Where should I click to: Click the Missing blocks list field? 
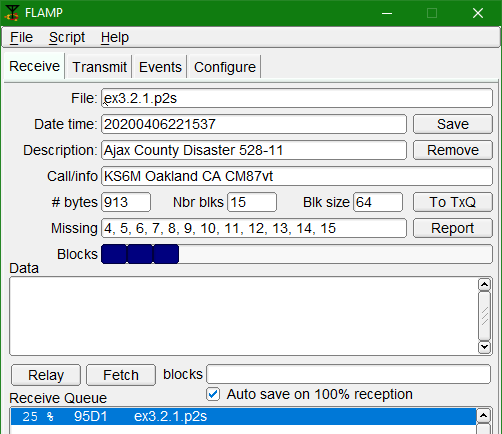point(254,228)
